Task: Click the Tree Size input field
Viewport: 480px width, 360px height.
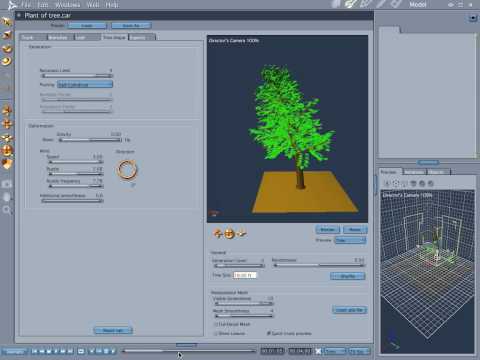Action: pyautogui.click(x=245, y=275)
